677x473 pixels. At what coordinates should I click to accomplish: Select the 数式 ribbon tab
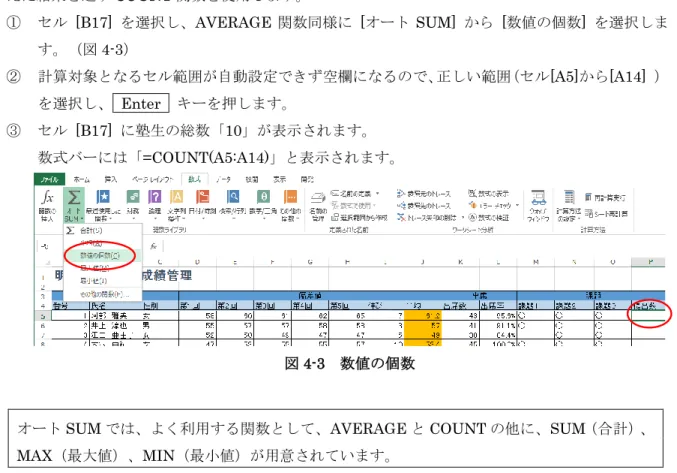[x=195, y=179]
